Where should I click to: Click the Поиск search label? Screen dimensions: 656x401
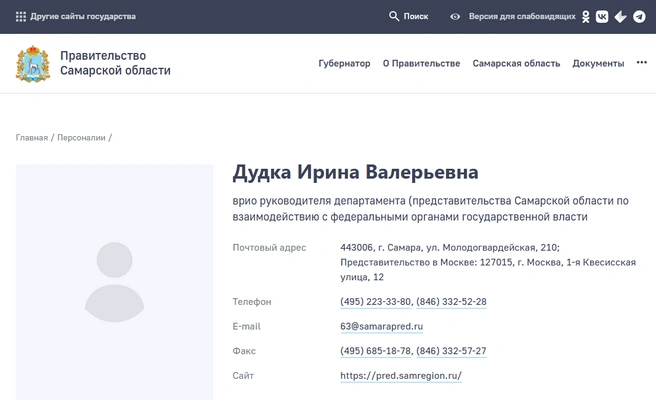tap(416, 16)
